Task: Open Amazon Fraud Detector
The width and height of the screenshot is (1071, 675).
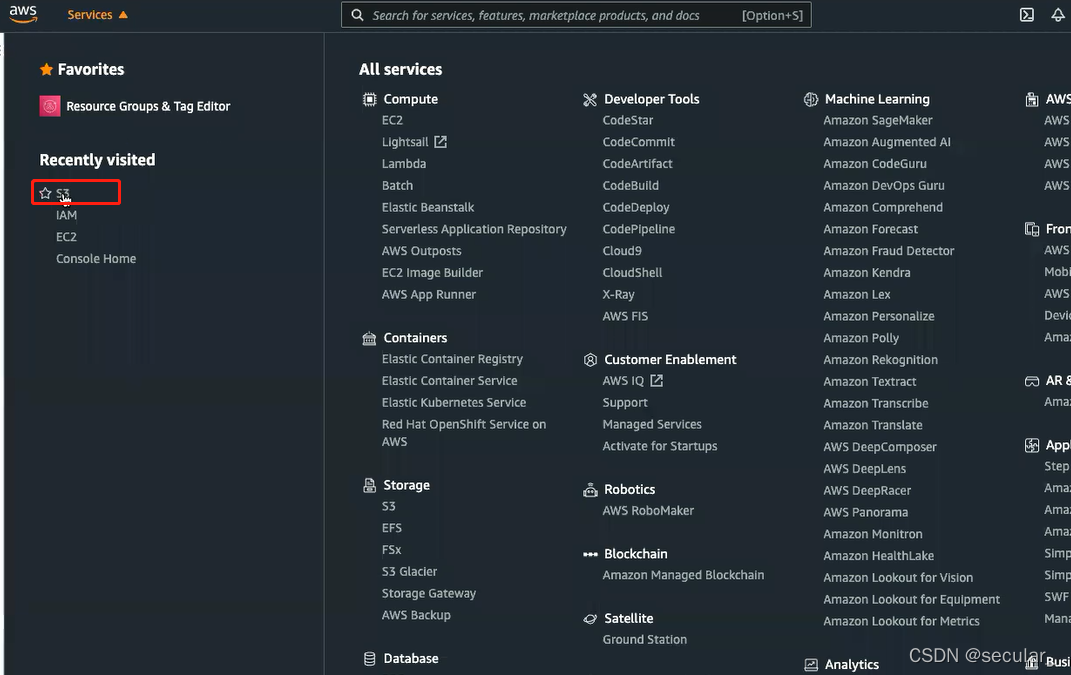Action: (889, 251)
